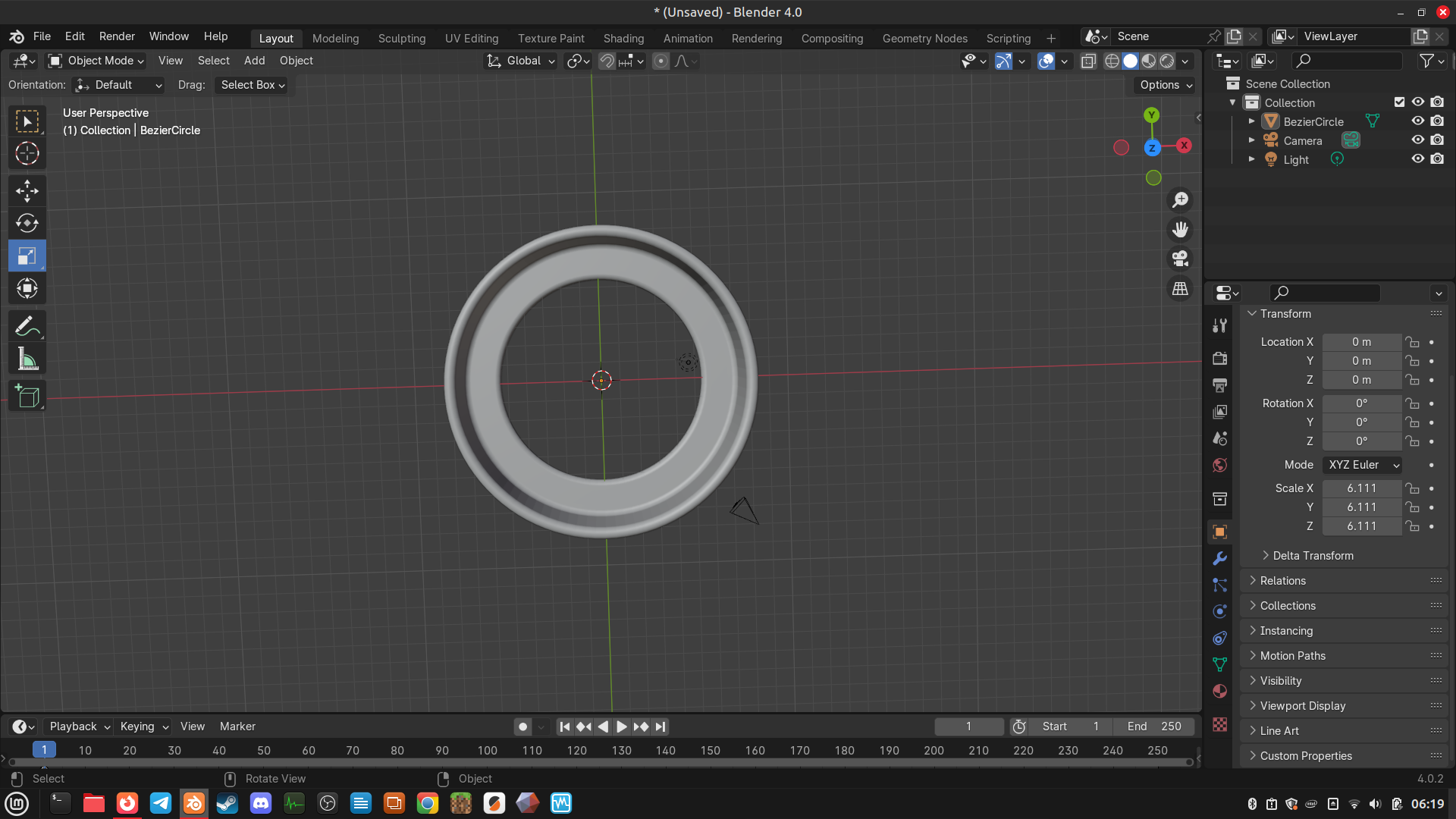Open the Select Box drag dropdown
Image resolution: width=1456 pixels, height=819 pixels.
pos(253,85)
